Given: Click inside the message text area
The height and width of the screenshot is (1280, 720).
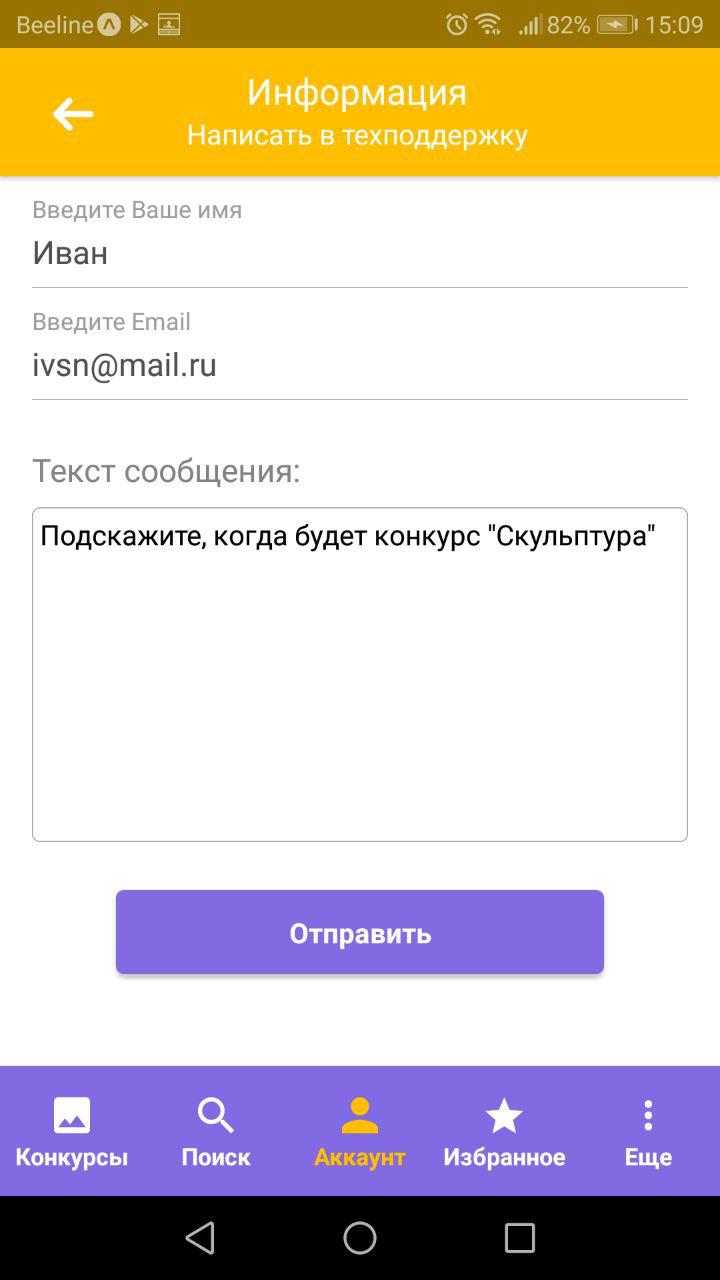Looking at the screenshot, I should (360, 675).
